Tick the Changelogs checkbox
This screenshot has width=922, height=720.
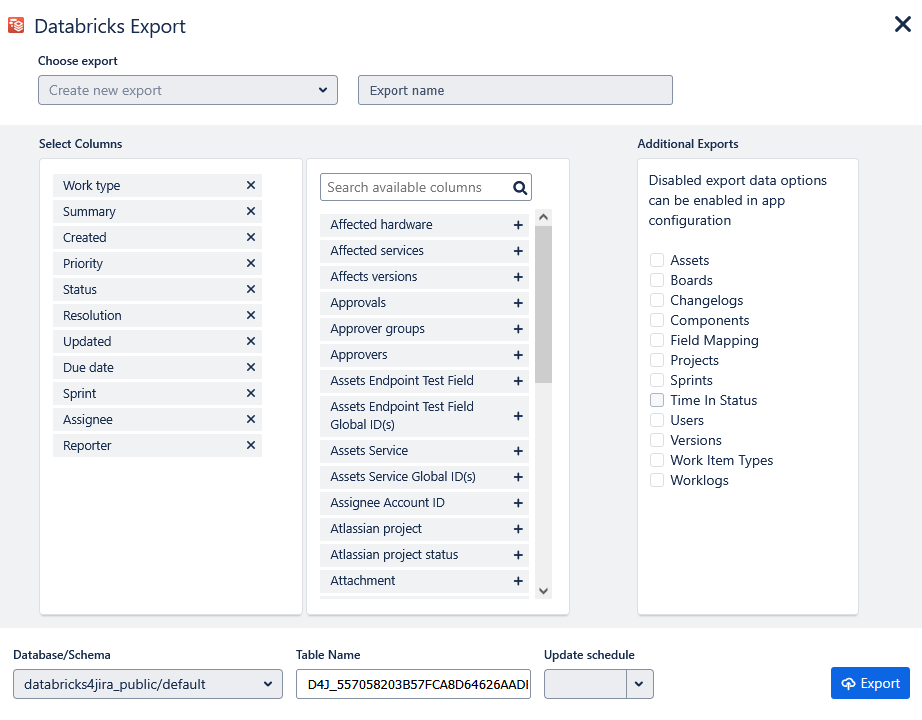click(x=657, y=300)
